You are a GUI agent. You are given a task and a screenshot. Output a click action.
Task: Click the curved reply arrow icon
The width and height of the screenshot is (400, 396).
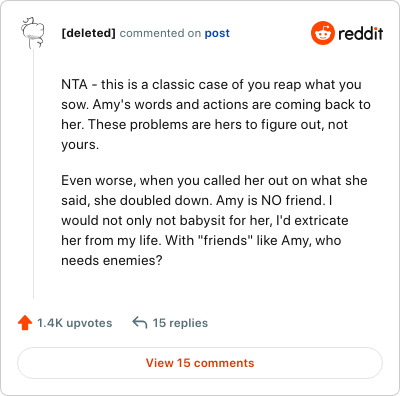point(140,323)
